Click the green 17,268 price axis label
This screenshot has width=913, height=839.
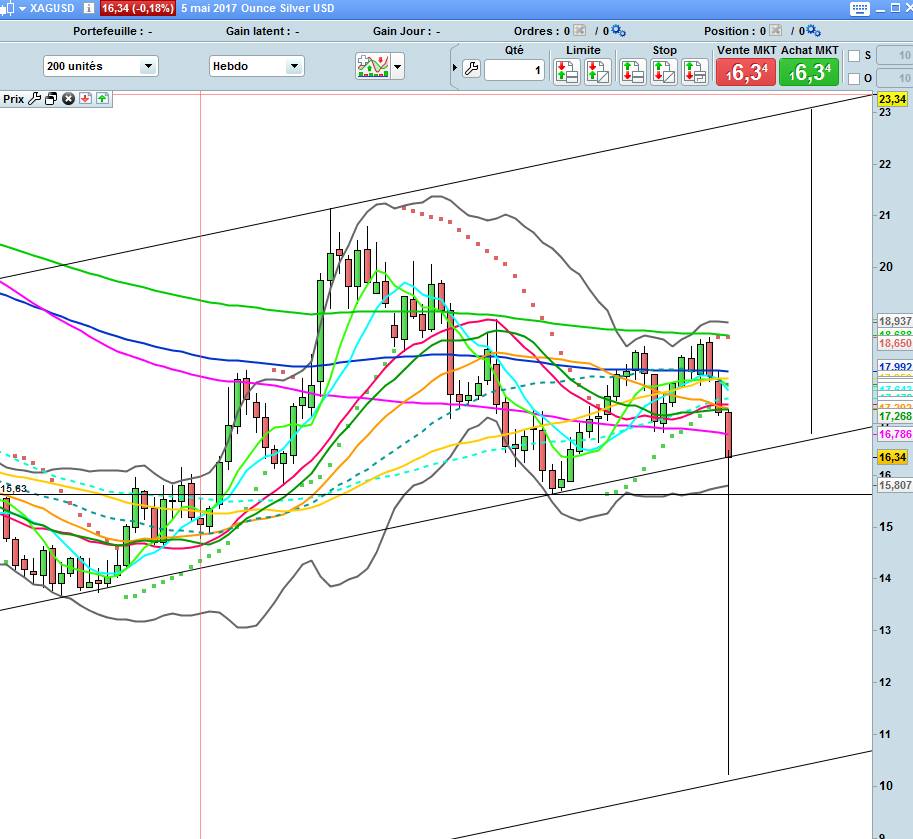tap(894, 416)
